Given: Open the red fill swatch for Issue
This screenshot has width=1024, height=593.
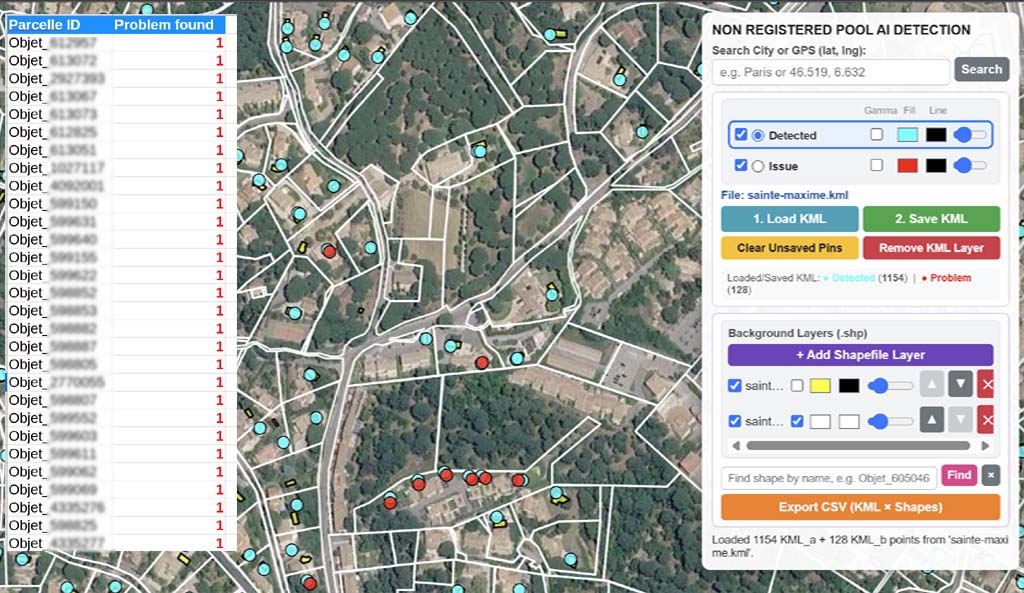Looking at the screenshot, I should click(907, 165).
